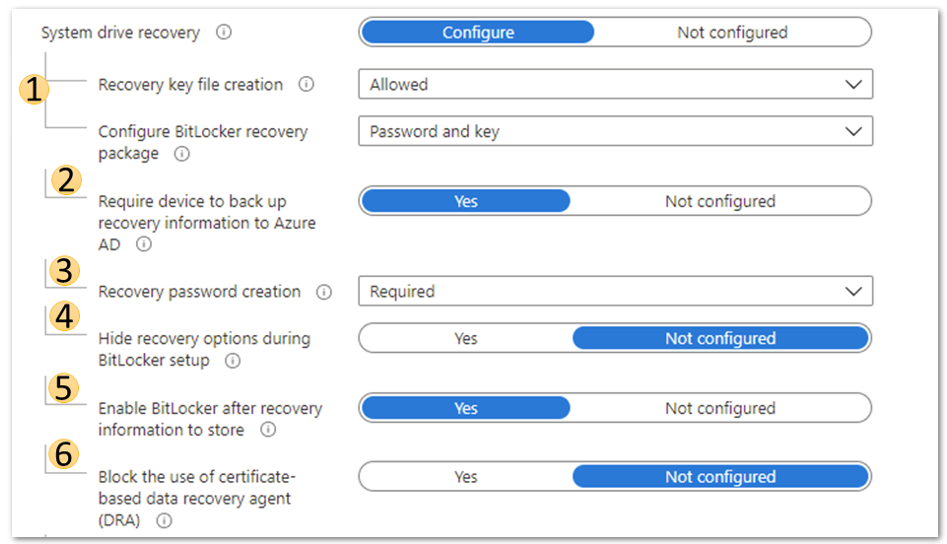Expand the Recovery key file creation dropdown

(x=615, y=84)
